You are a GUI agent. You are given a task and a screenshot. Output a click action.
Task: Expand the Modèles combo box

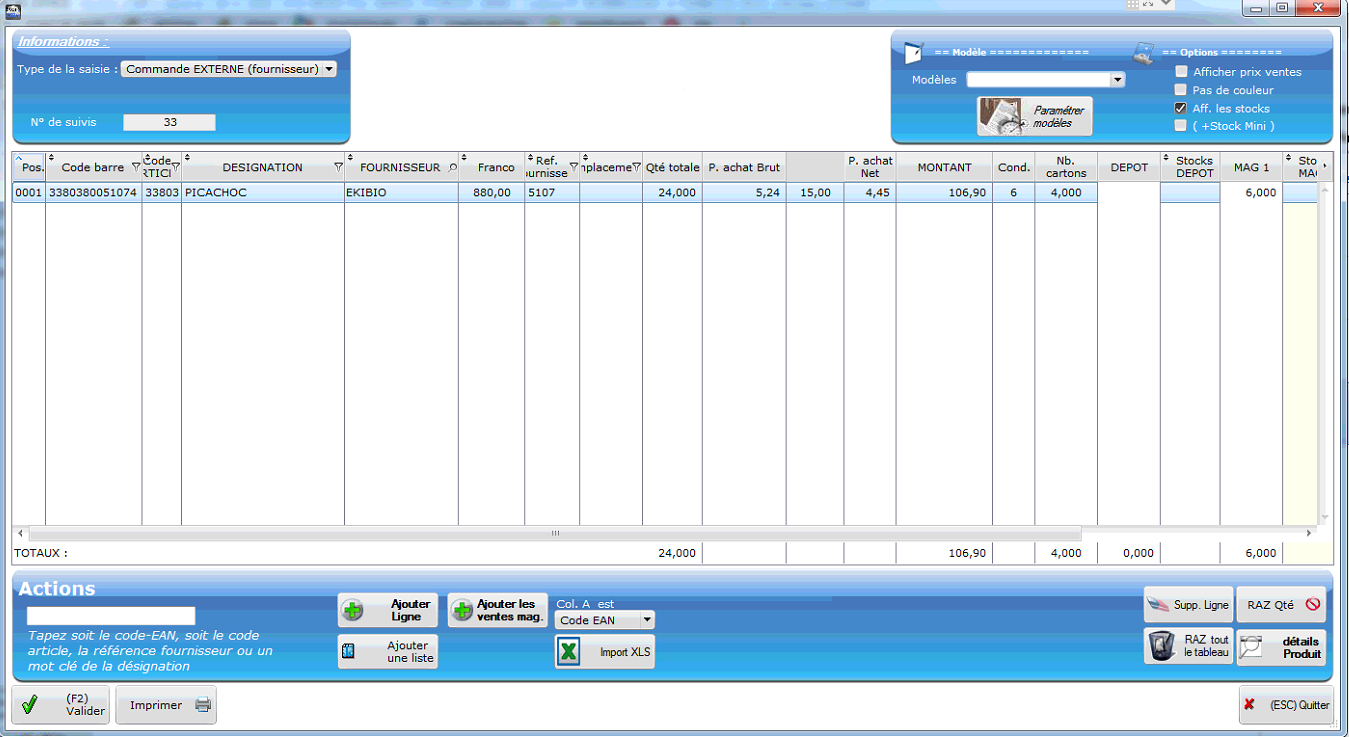(1117, 80)
